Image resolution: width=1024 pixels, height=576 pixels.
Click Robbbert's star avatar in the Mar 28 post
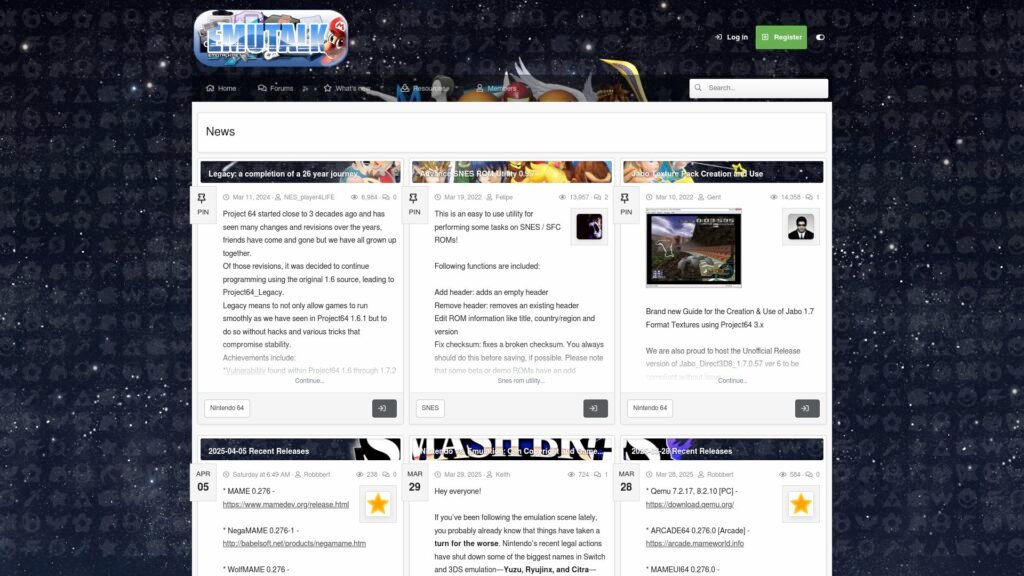pyautogui.click(x=801, y=504)
